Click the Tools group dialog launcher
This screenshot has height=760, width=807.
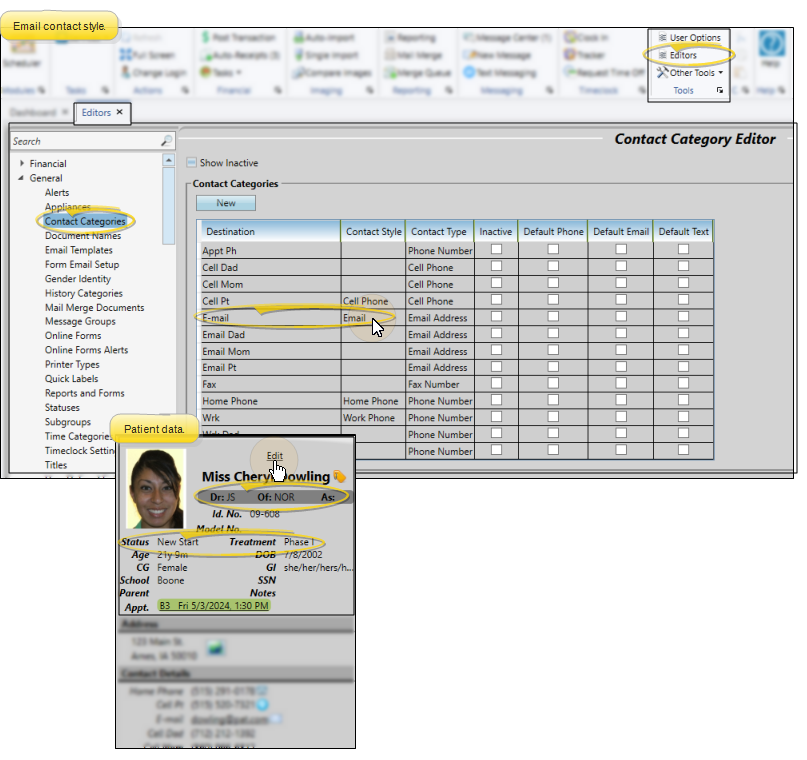[x=720, y=91]
